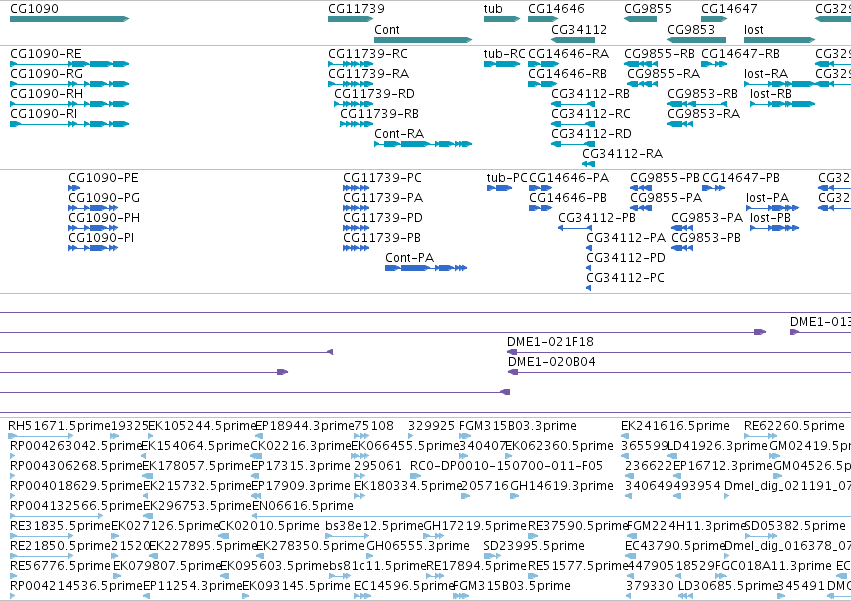
Task: Click transcript CG14646-RA
Action: point(543,64)
